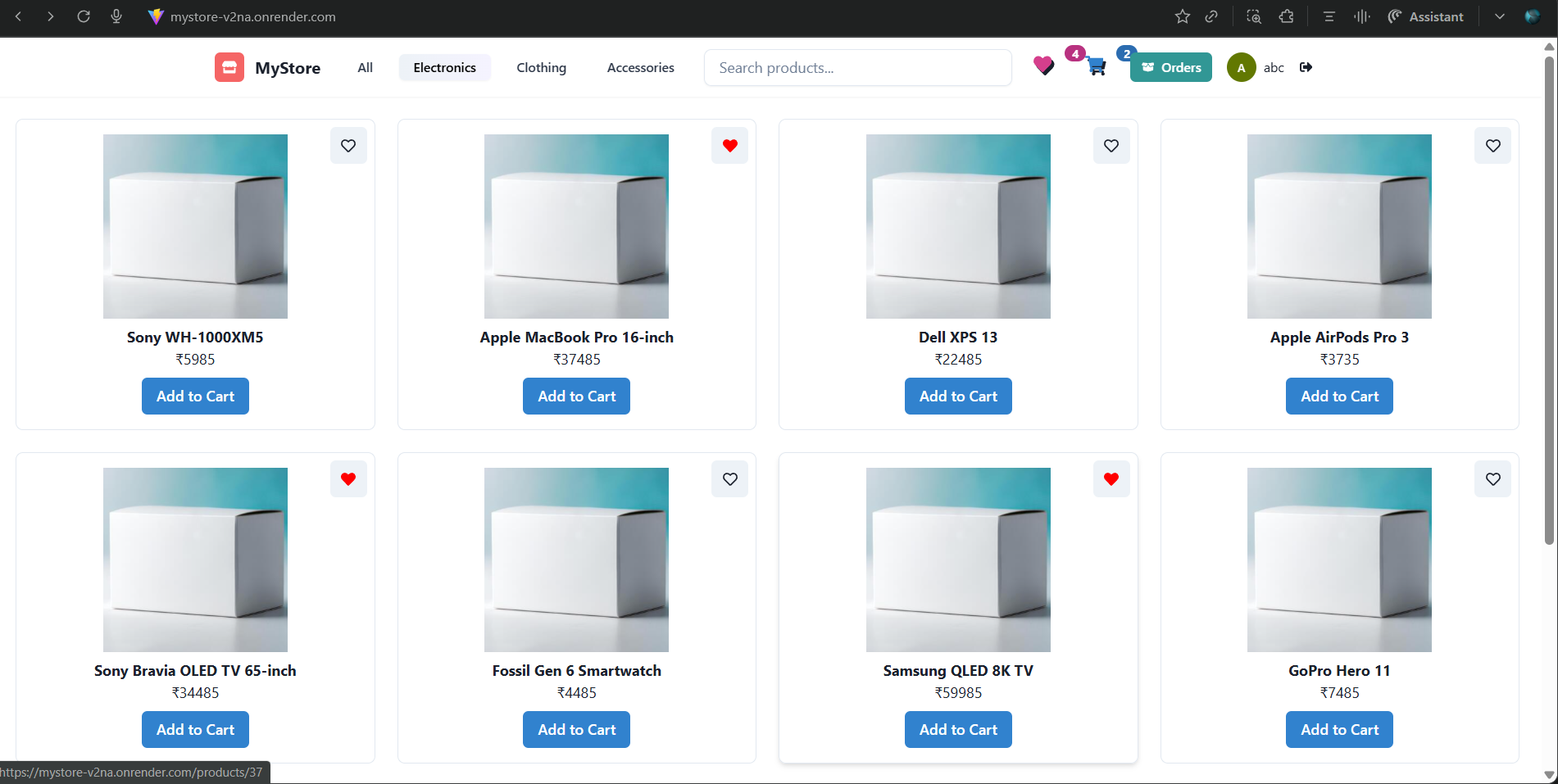Open profile via the green A avatar

coord(1241,67)
